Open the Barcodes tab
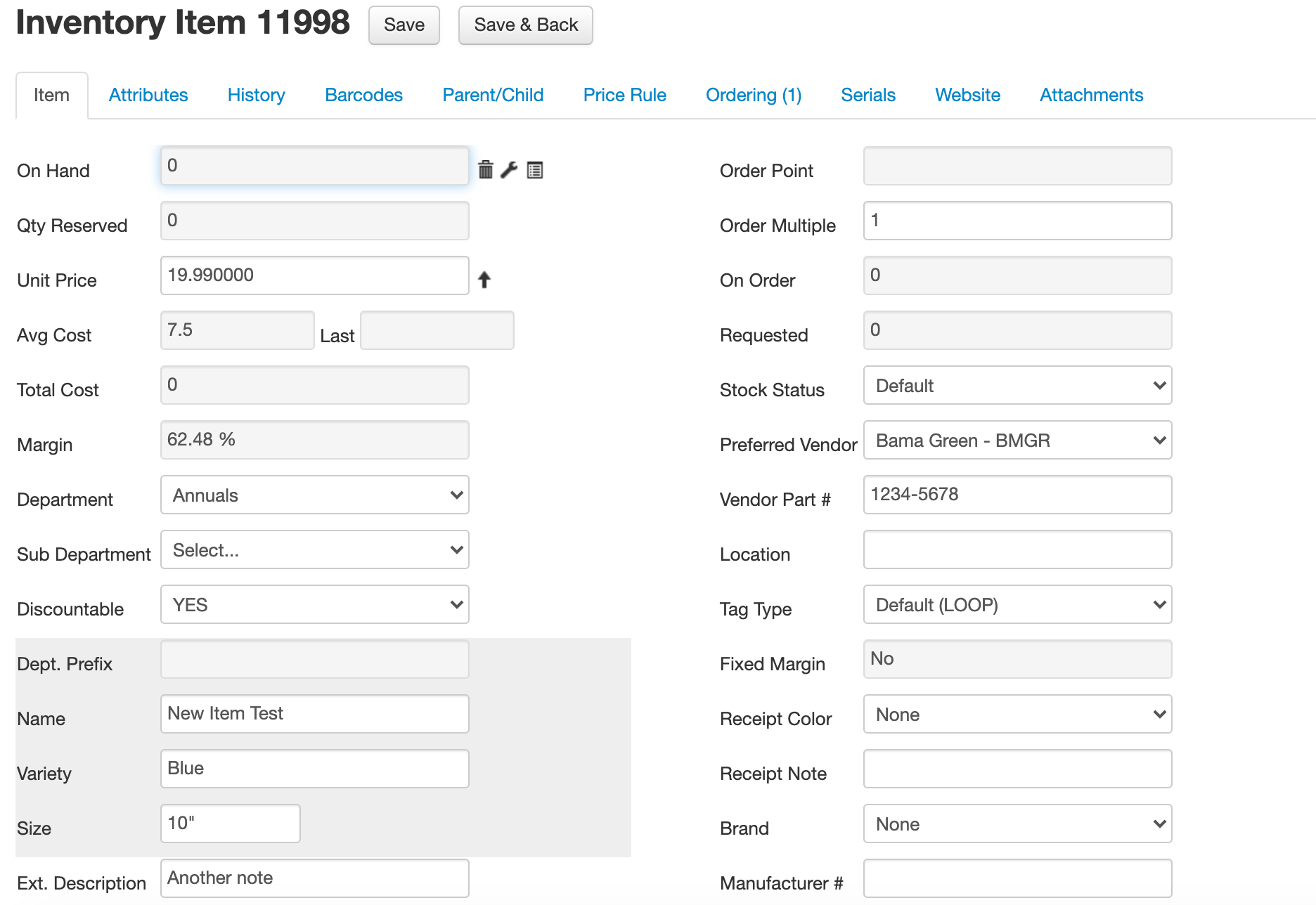The width and height of the screenshot is (1316, 905). 363,95
